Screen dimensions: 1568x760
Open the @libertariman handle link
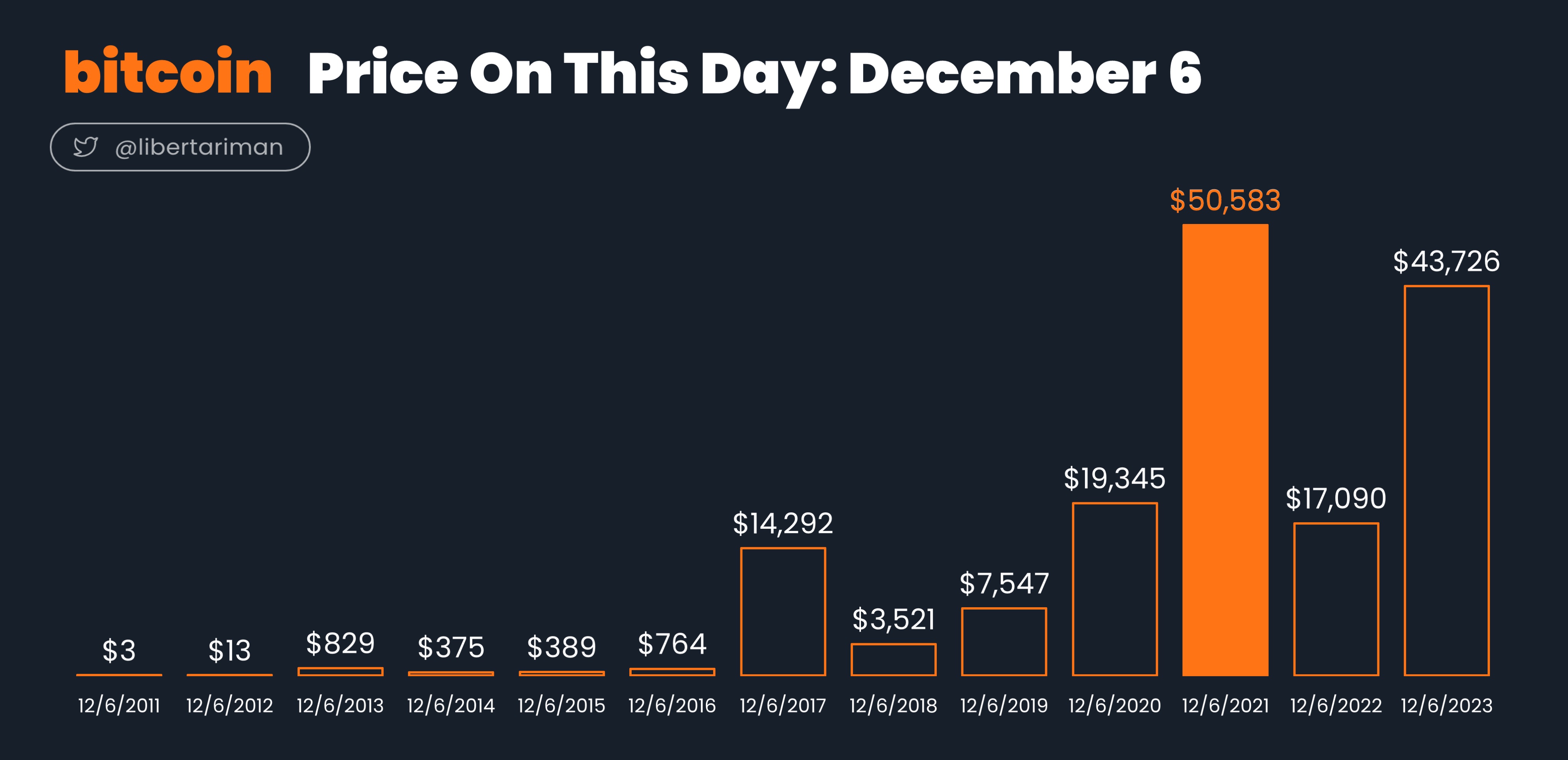coord(199,147)
